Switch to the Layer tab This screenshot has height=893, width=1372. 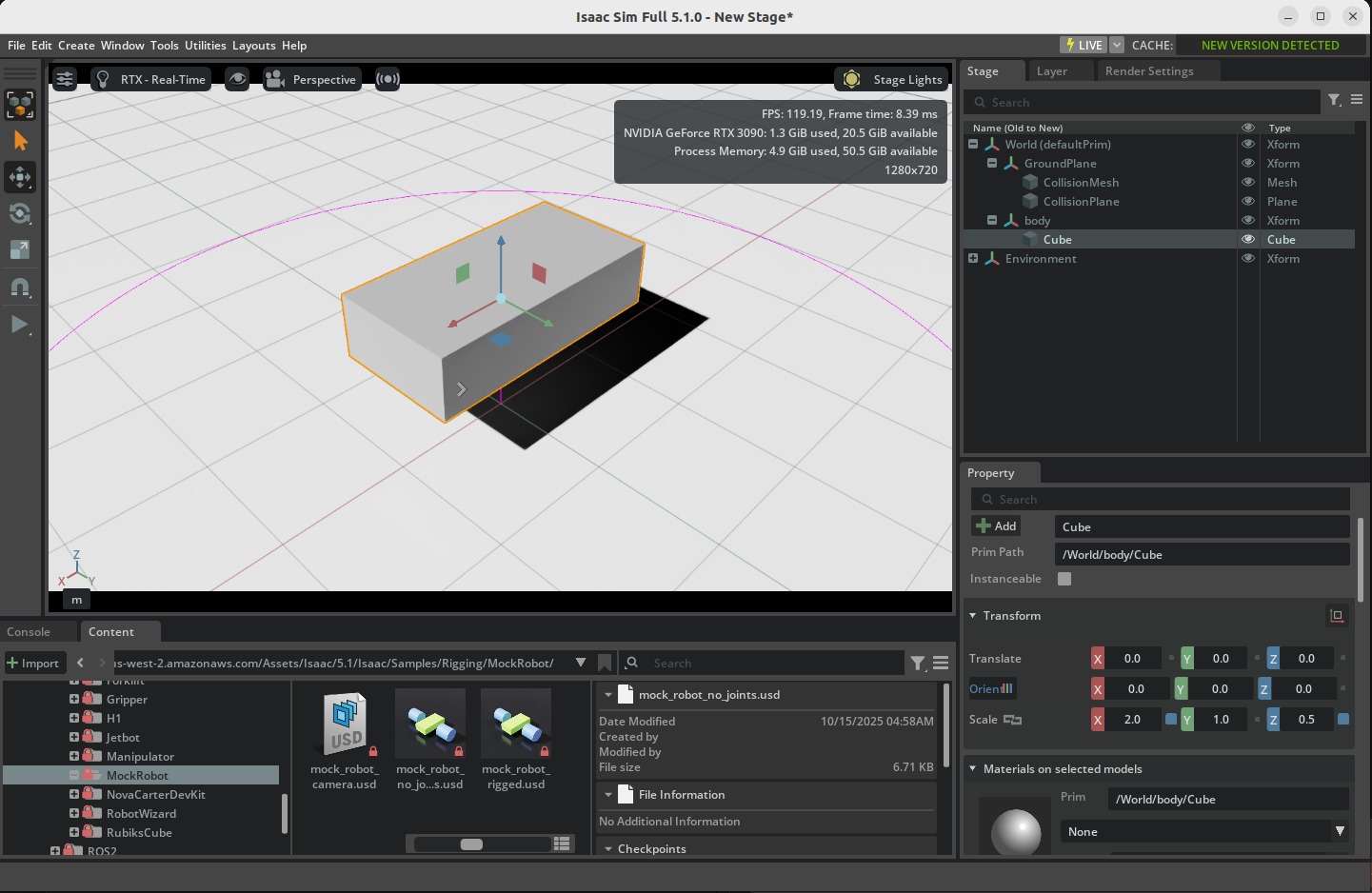(1050, 69)
